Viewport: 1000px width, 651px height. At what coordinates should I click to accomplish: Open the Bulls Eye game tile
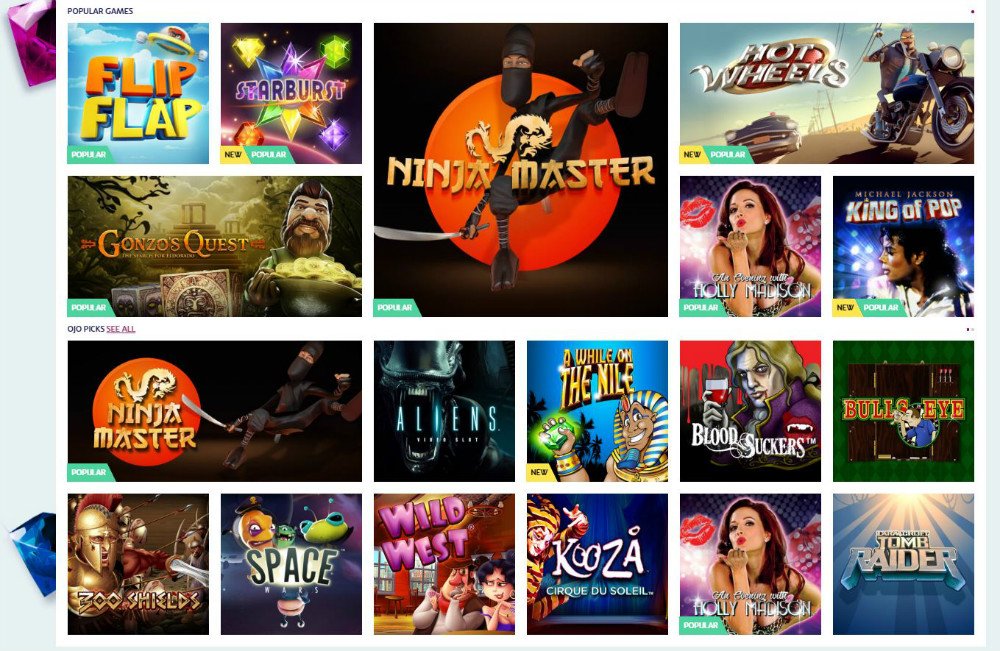[x=903, y=411]
